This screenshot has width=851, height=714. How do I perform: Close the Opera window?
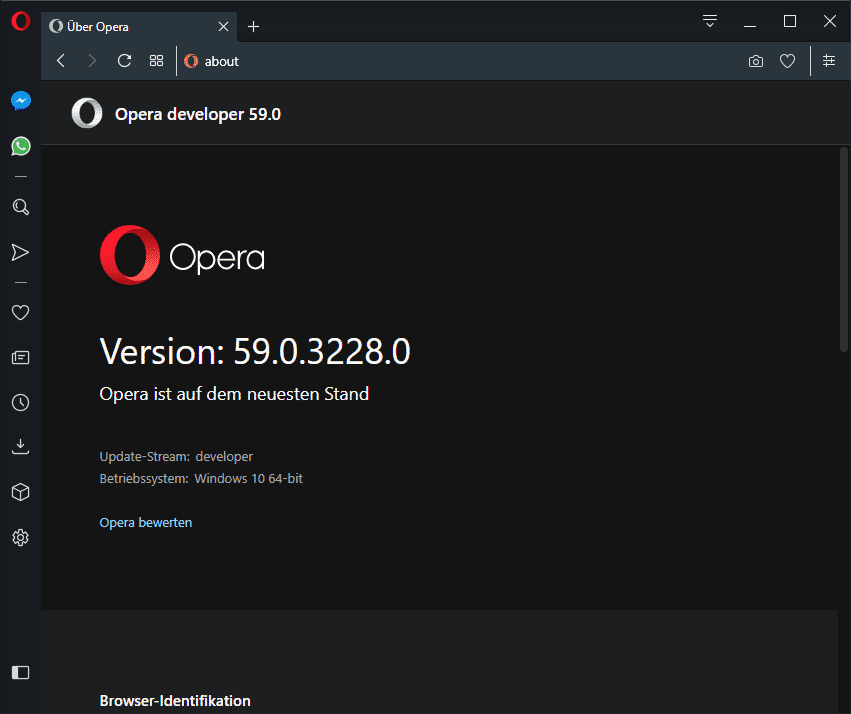pyautogui.click(x=830, y=21)
